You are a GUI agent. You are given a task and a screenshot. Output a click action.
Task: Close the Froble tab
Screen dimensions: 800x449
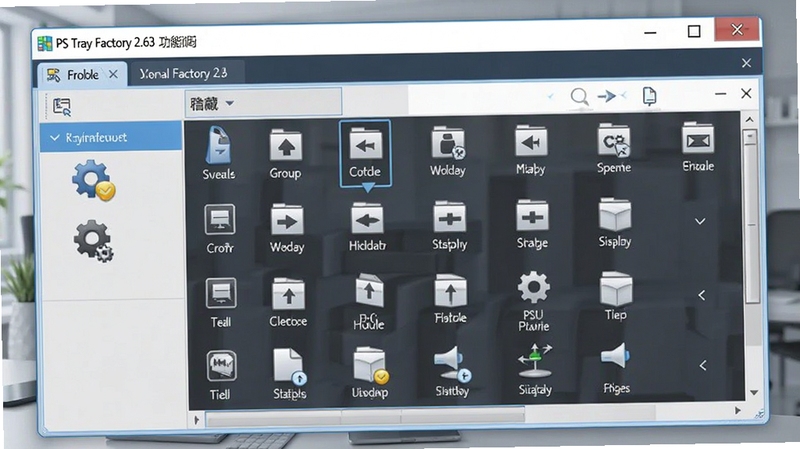click(x=113, y=74)
